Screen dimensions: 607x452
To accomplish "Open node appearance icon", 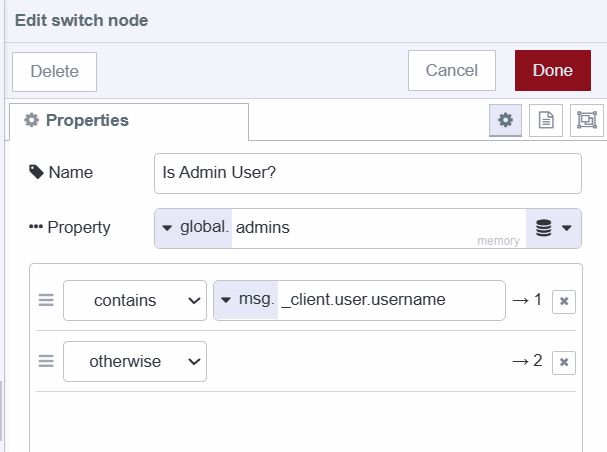I will tap(586, 120).
